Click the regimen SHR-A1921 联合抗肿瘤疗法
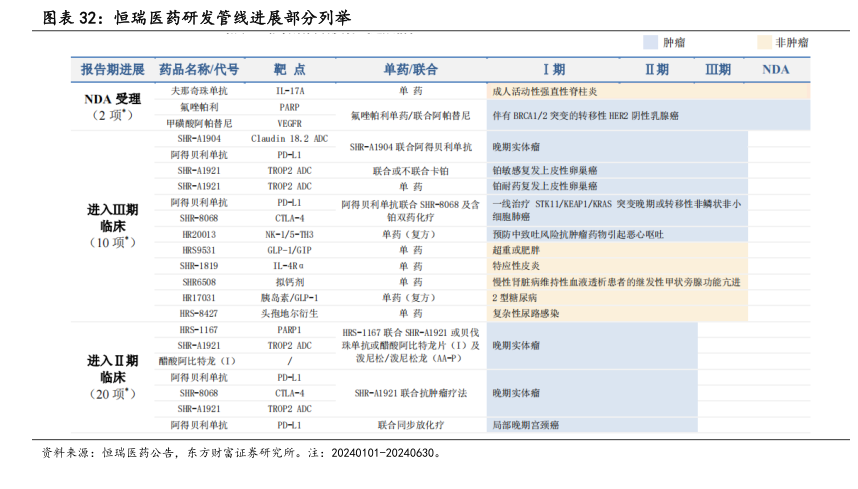The image size is (858, 489). [410, 393]
